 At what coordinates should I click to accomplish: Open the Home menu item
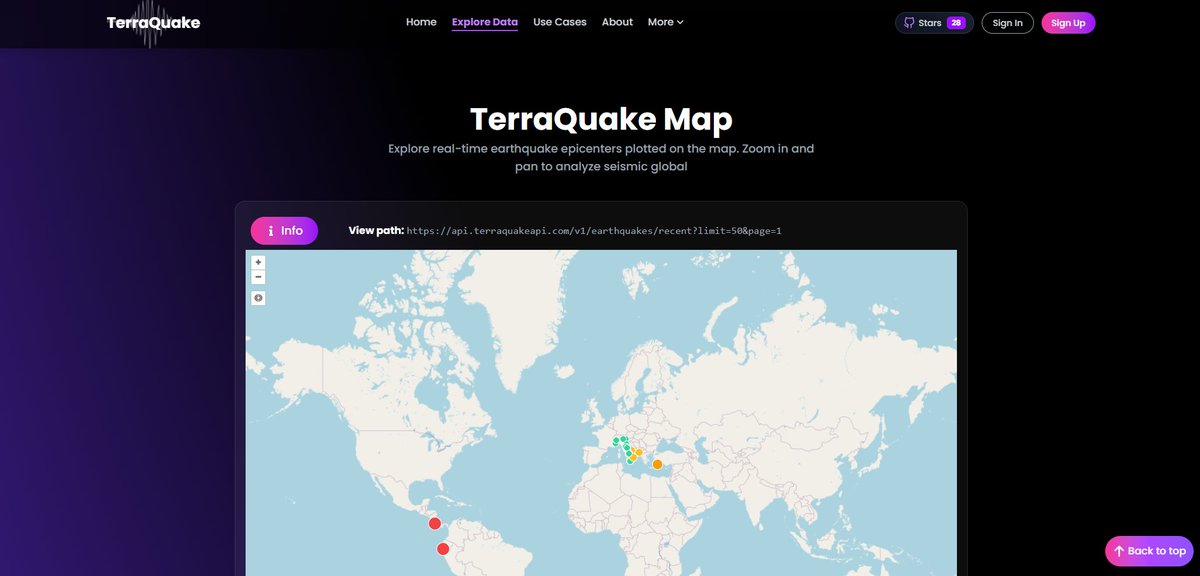[x=421, y=21]
